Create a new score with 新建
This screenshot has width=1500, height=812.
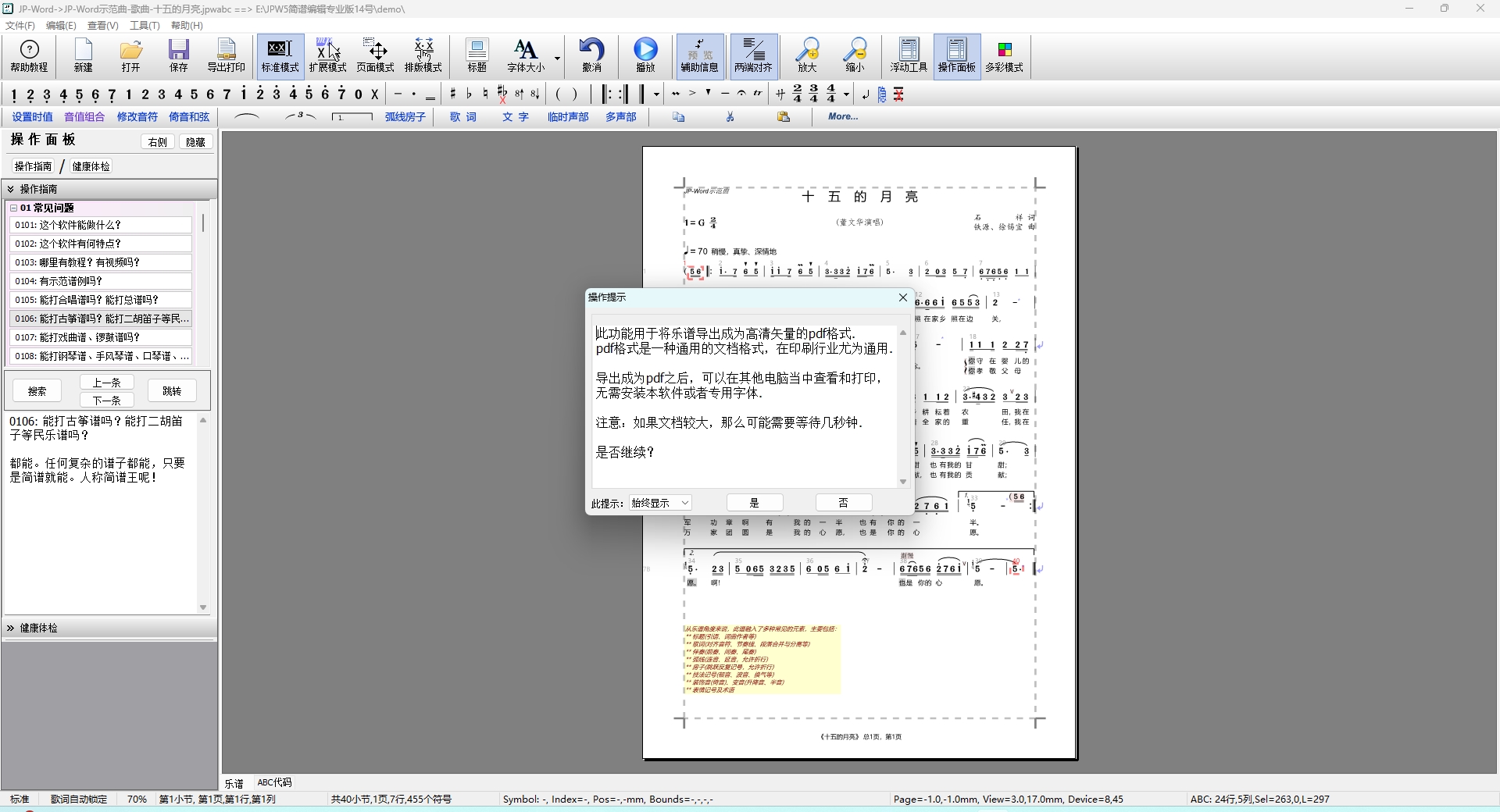click(x=84, y=55)
